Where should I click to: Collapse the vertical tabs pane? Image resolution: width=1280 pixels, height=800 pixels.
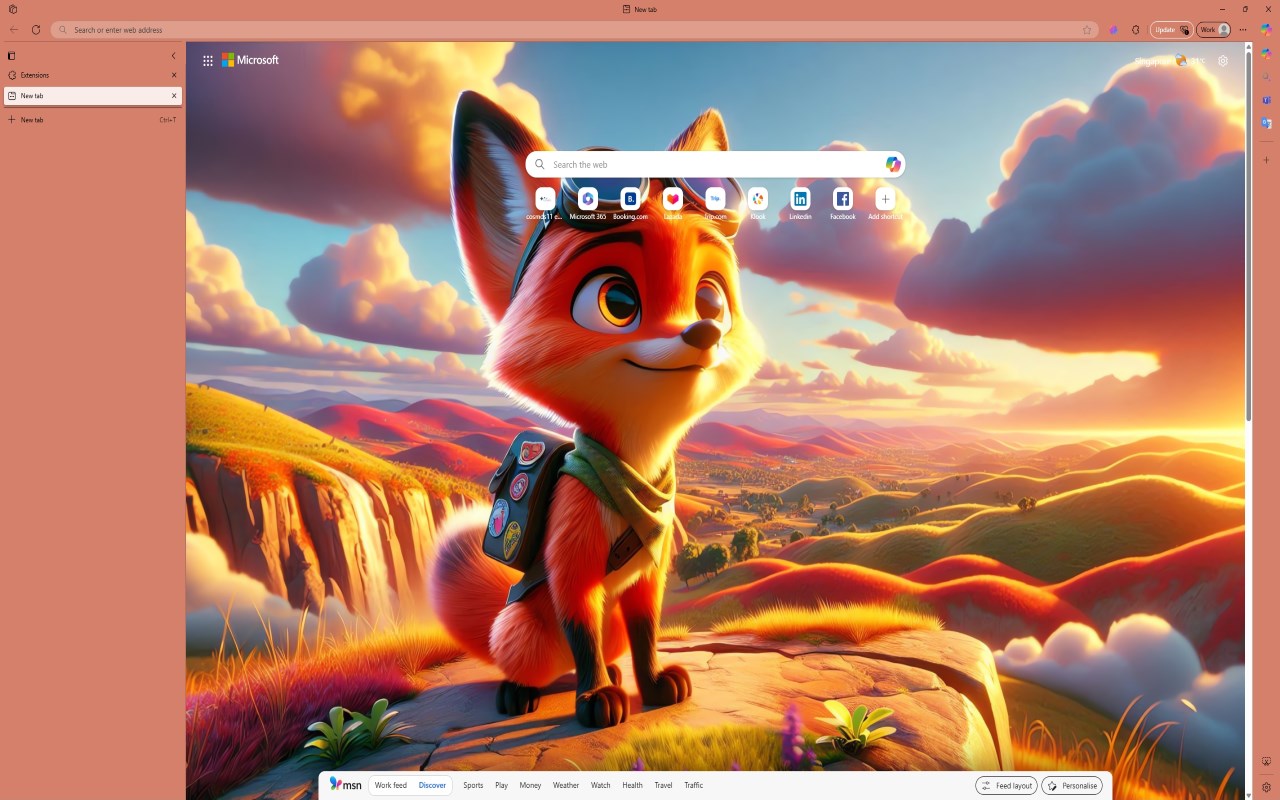pyautogui.click(x=173, y=56)
